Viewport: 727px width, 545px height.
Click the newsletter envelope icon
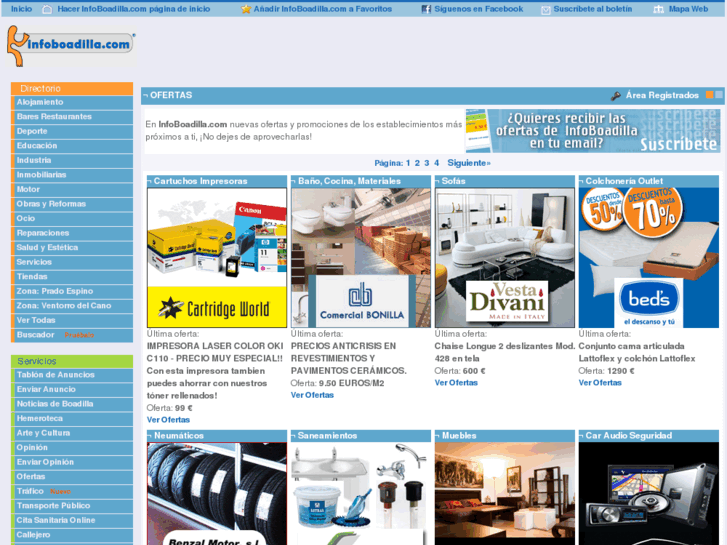546,10
